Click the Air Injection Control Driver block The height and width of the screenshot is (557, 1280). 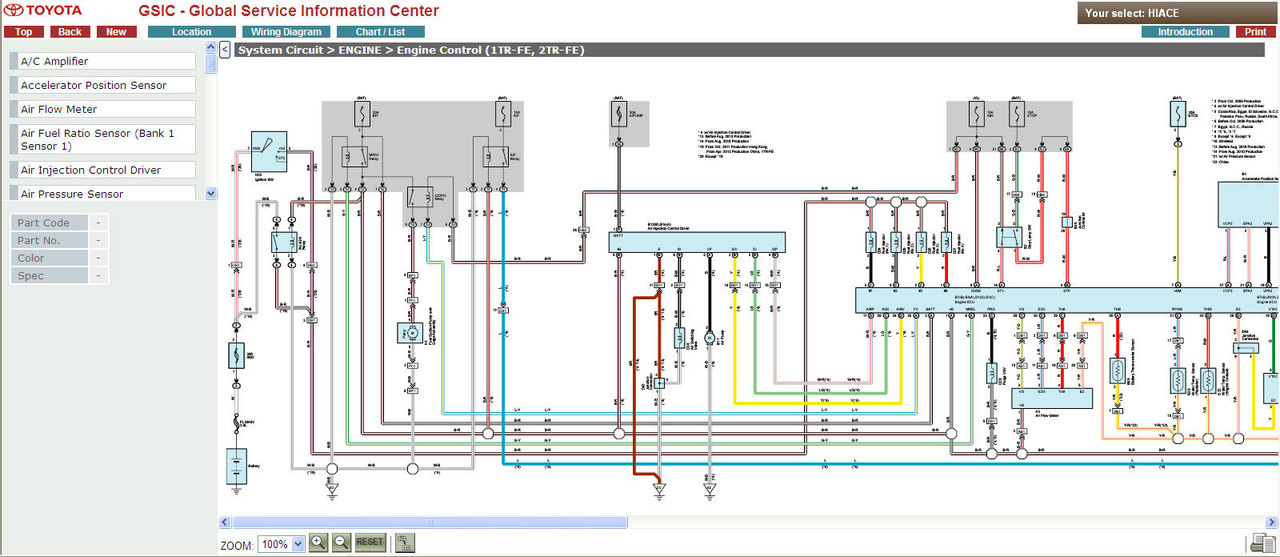coord(698,242)
